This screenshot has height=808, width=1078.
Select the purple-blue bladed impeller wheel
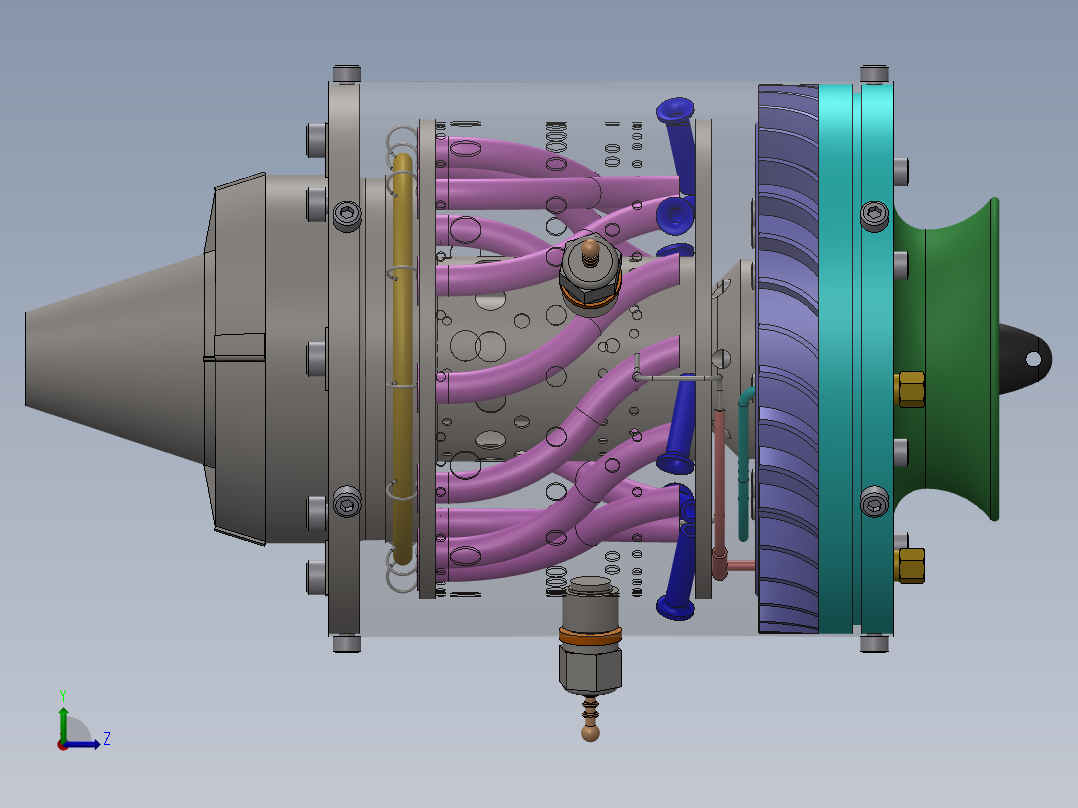[x=788, y=358]
